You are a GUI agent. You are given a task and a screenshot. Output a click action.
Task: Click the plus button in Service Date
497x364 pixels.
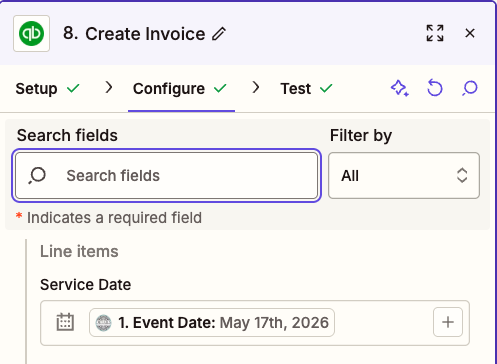click(x=448, y=322)
